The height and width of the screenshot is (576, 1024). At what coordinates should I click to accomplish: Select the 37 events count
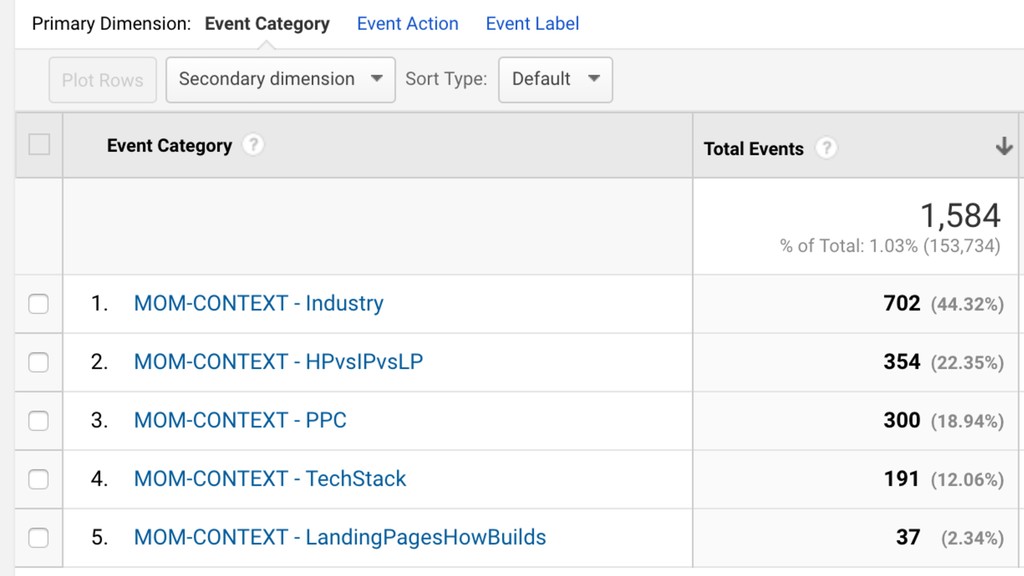[908, 537]
